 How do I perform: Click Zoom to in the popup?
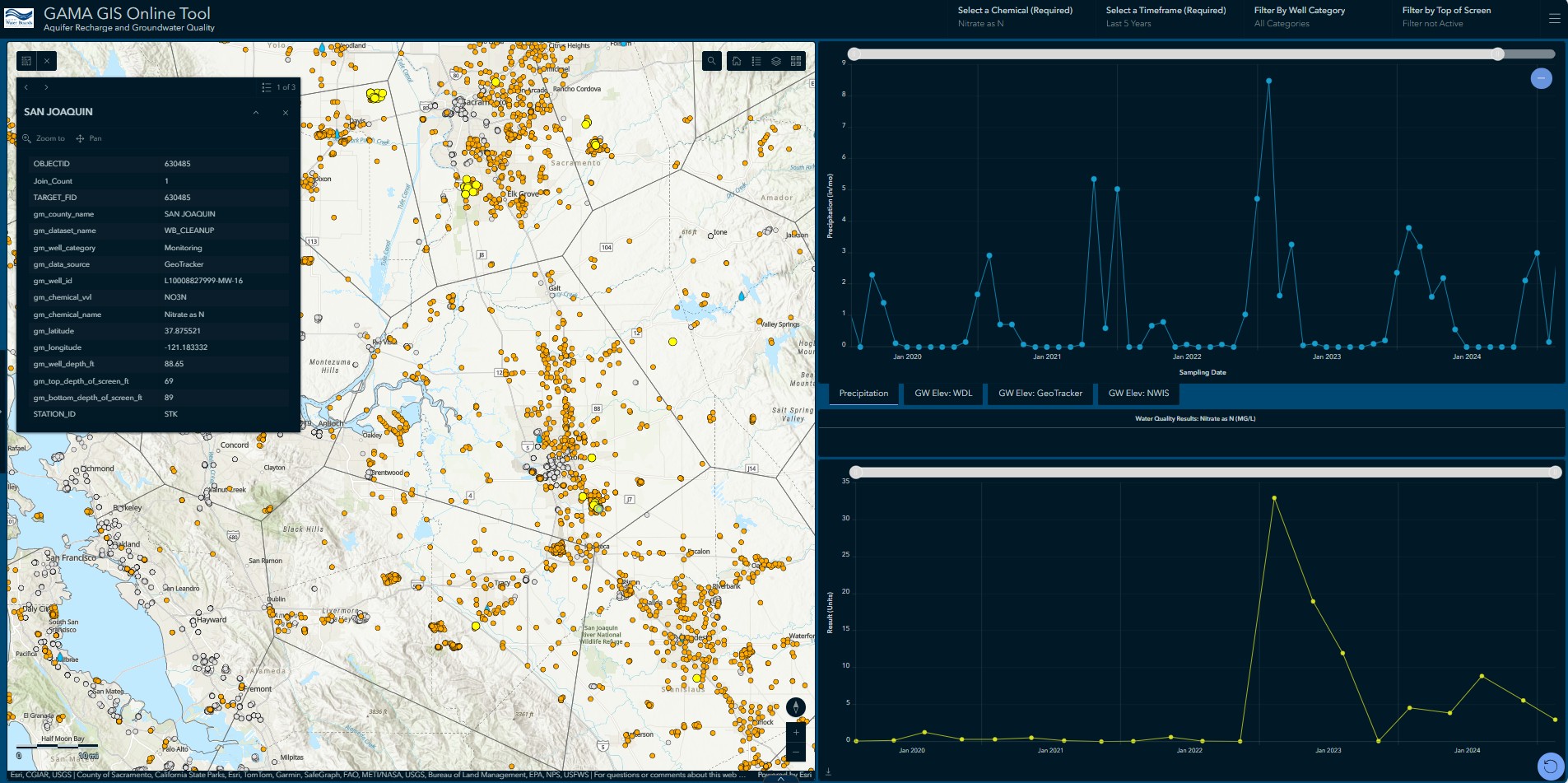[x=44, y=138]
